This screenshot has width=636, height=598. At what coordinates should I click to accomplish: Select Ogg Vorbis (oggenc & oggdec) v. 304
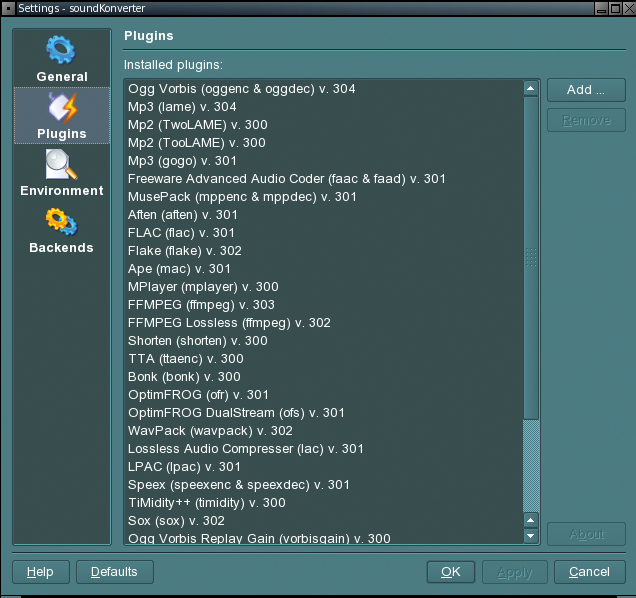coord(323,89)
